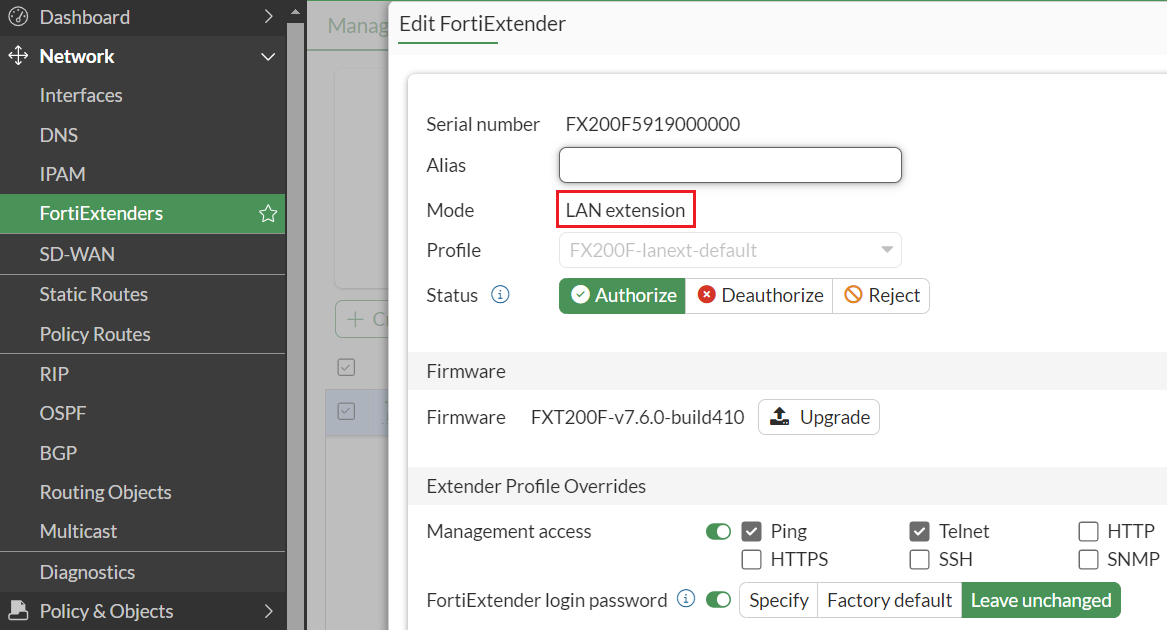Screen dimensions: 1167x630
Task: Click the favorite star next to FortiExtenders
Action: pos(267,213)
